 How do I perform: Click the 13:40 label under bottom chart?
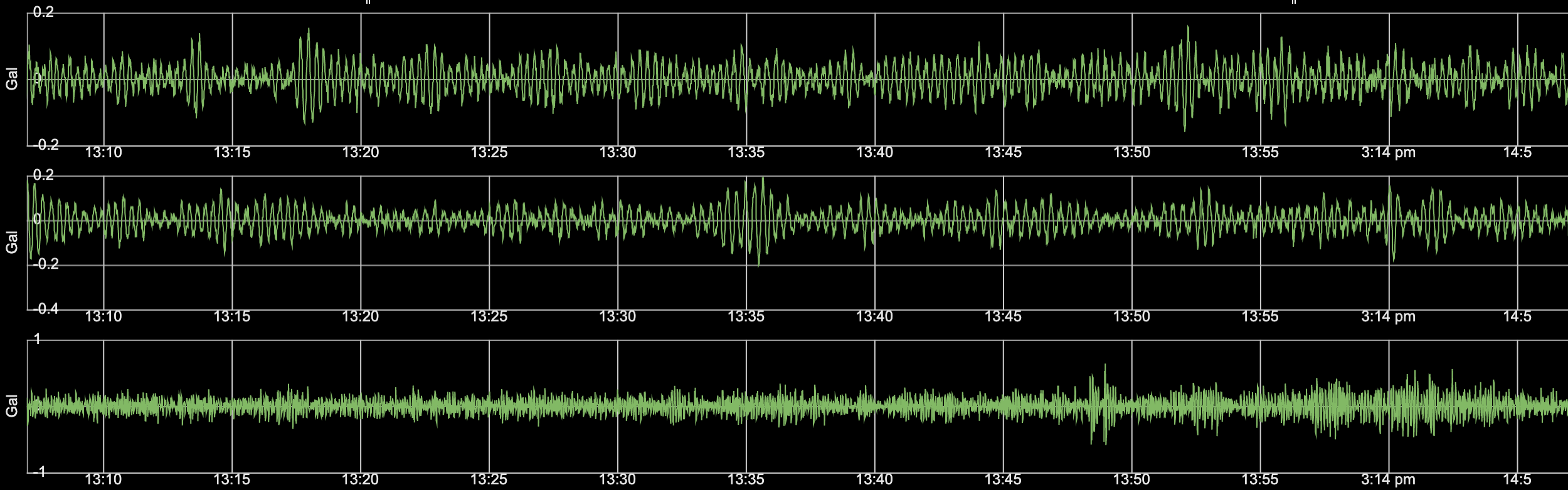(874, 480)
